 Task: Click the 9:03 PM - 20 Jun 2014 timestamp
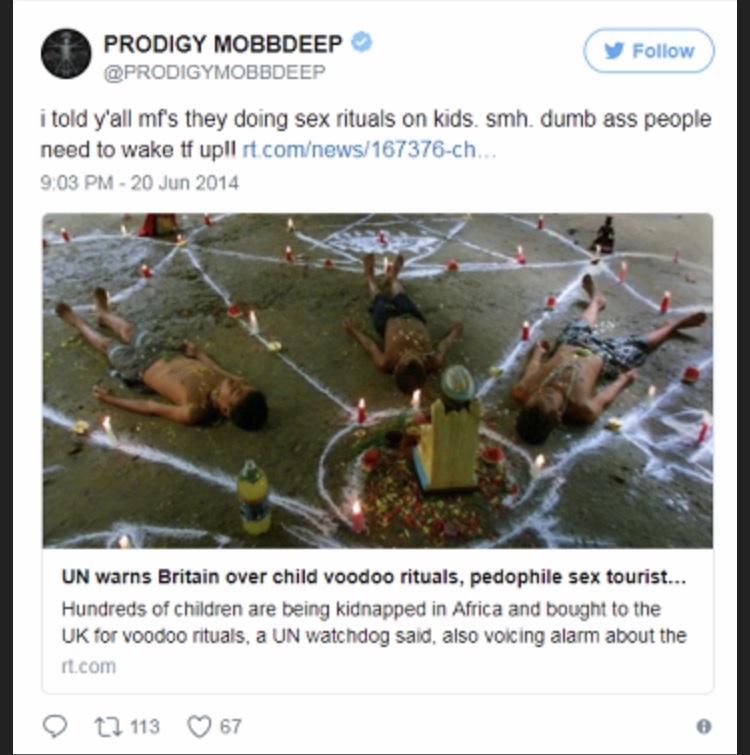[x=139, y=183]
